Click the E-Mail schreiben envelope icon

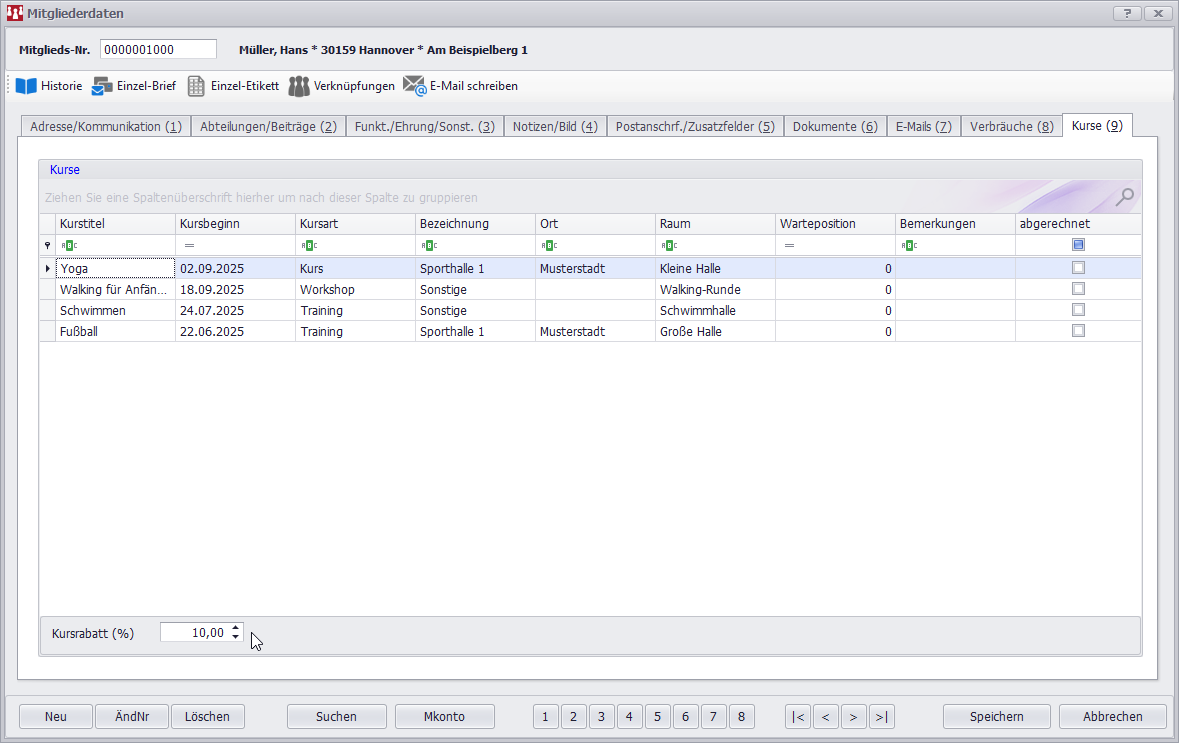[x=415, y=86]
